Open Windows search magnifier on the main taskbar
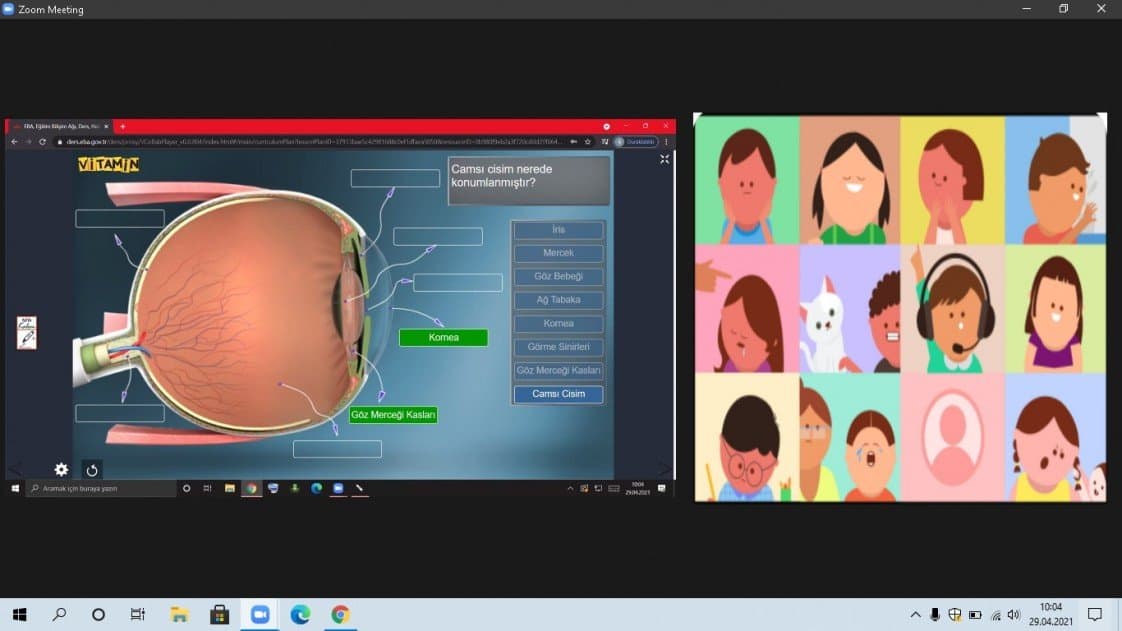Viewport: 1122px width, 631px height. (59, 615)
